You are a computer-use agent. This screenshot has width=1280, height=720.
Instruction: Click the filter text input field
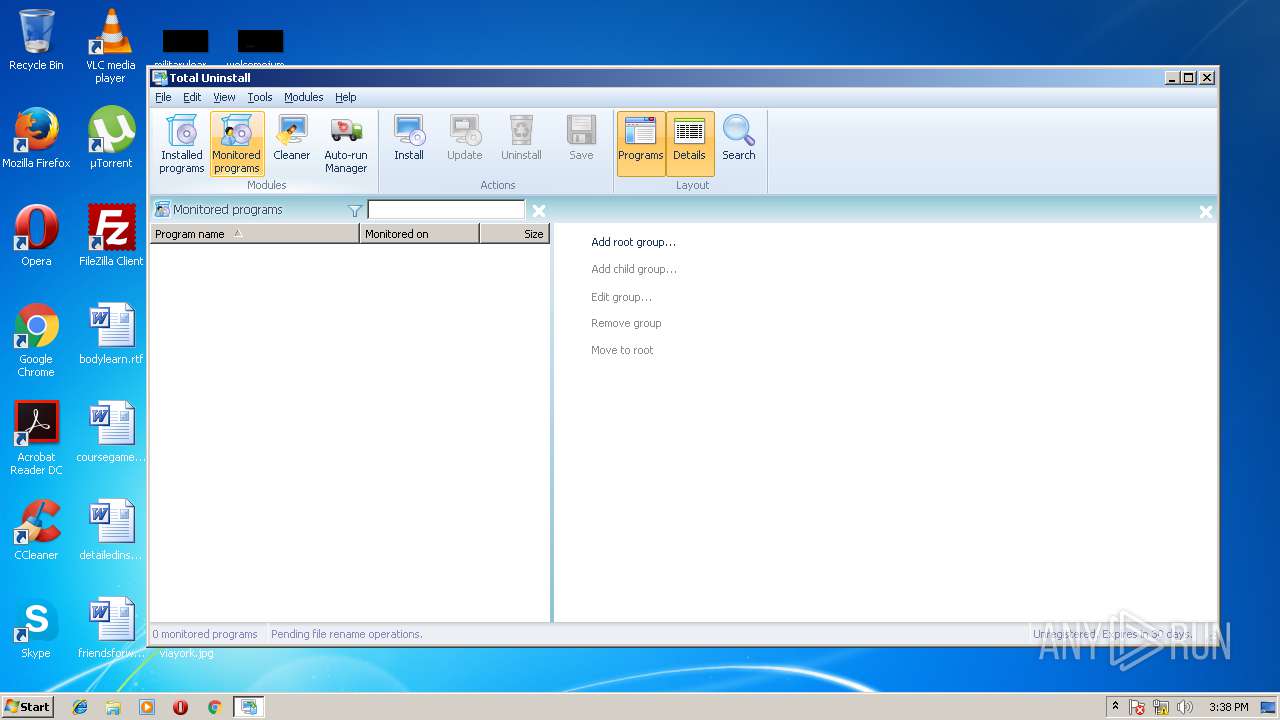click(x=446, y=210)
